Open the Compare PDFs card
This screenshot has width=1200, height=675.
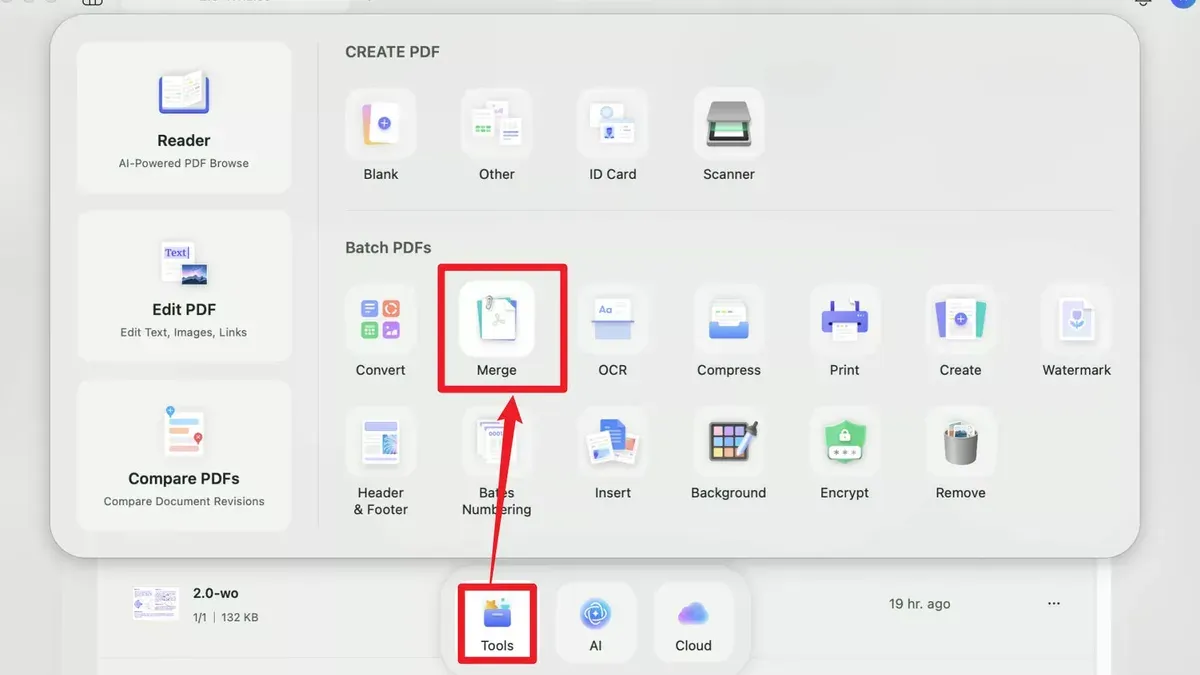184,456
